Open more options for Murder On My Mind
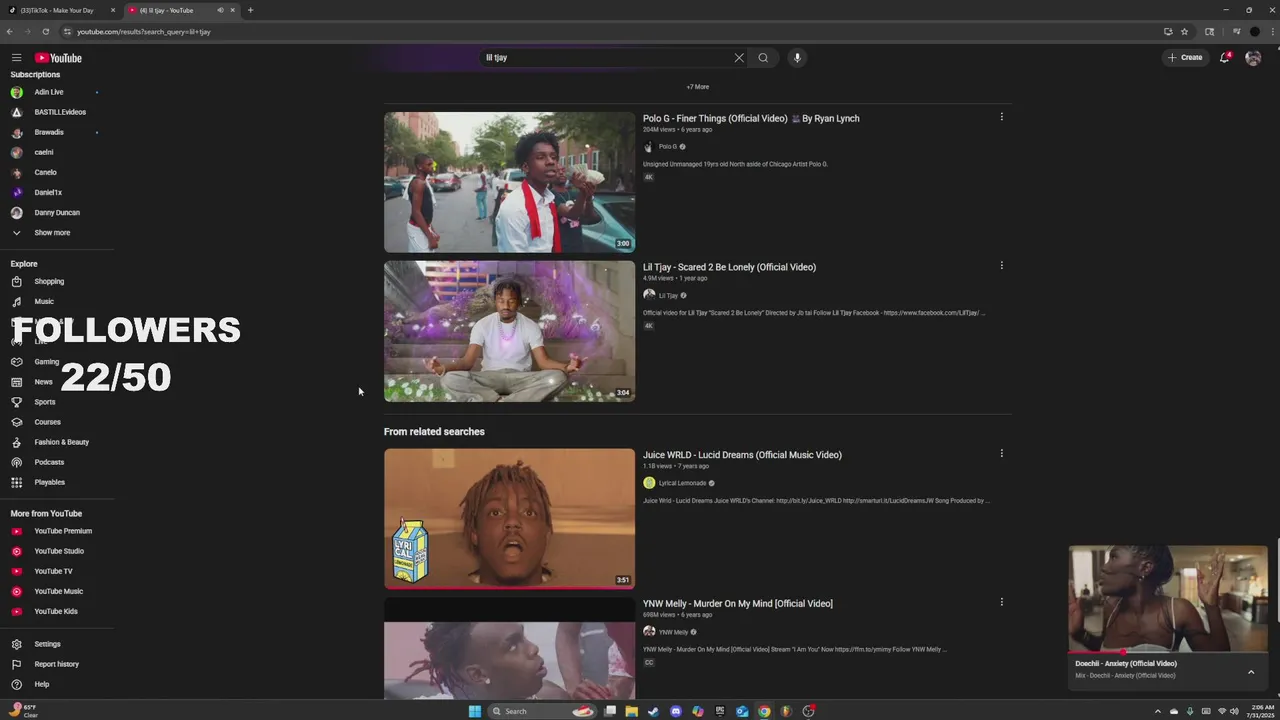This screenshot has width=1280, height=720. (x=1001, y=602)
